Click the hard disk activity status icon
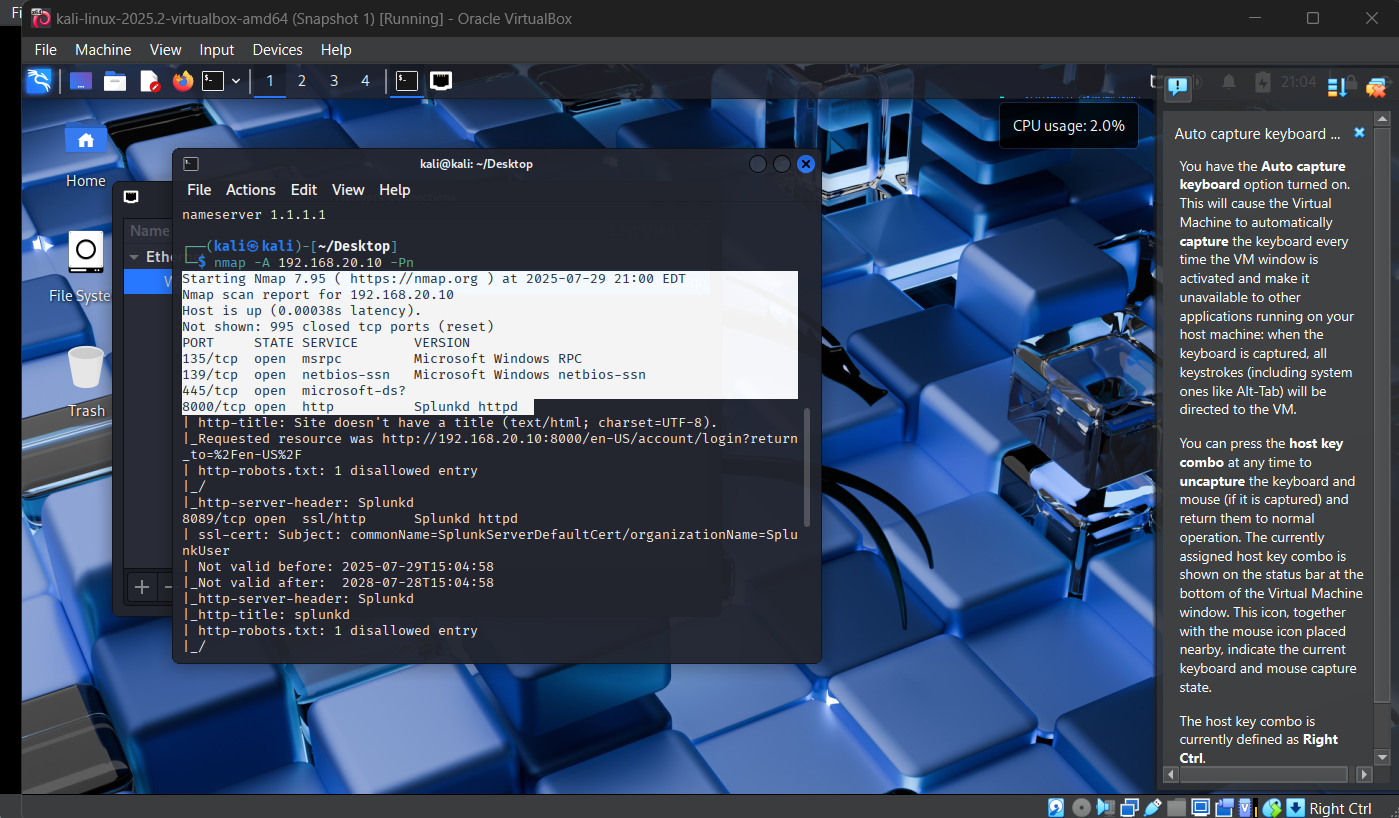 coord(1056,806)
